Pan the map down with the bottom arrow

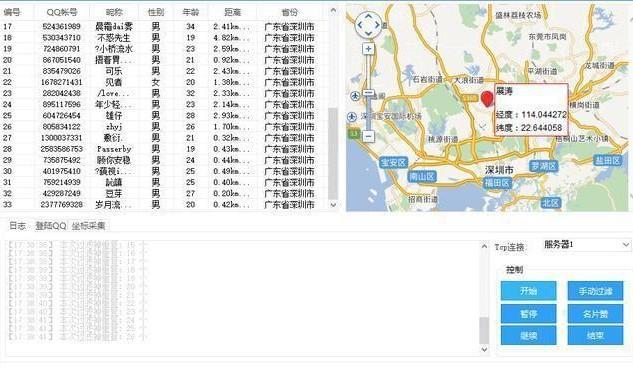368,33
